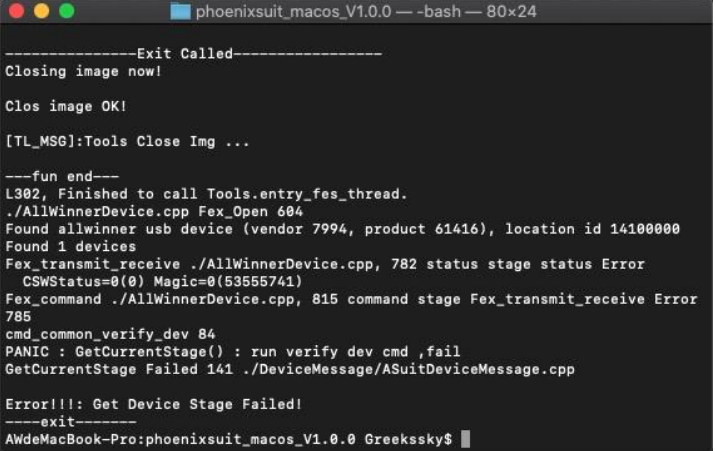Click the 'Exit Called' separator line
This screenshot has height=451, width=715.
[193, 54]
